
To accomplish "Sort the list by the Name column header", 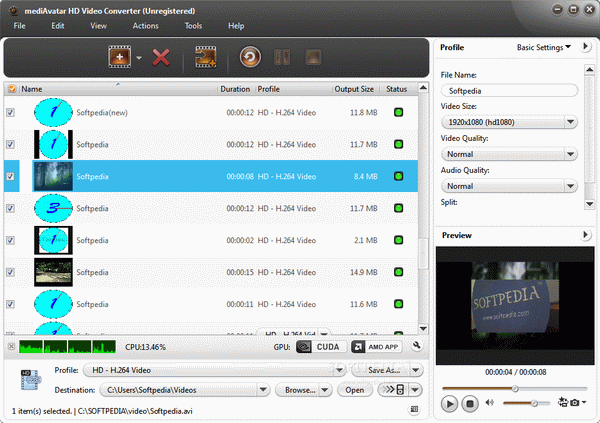I will pyautogui.click(x=118, y=89).
